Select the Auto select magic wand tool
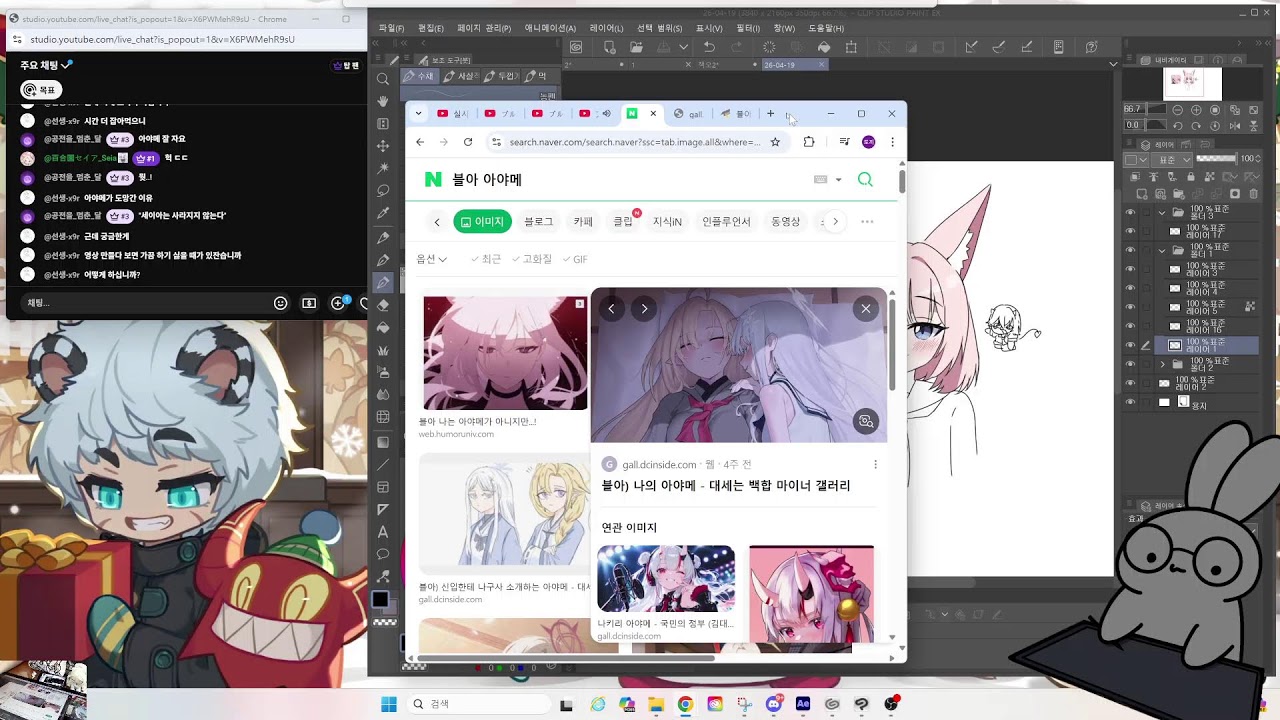This screenshot has height=720, width=1280. [383, 168]
